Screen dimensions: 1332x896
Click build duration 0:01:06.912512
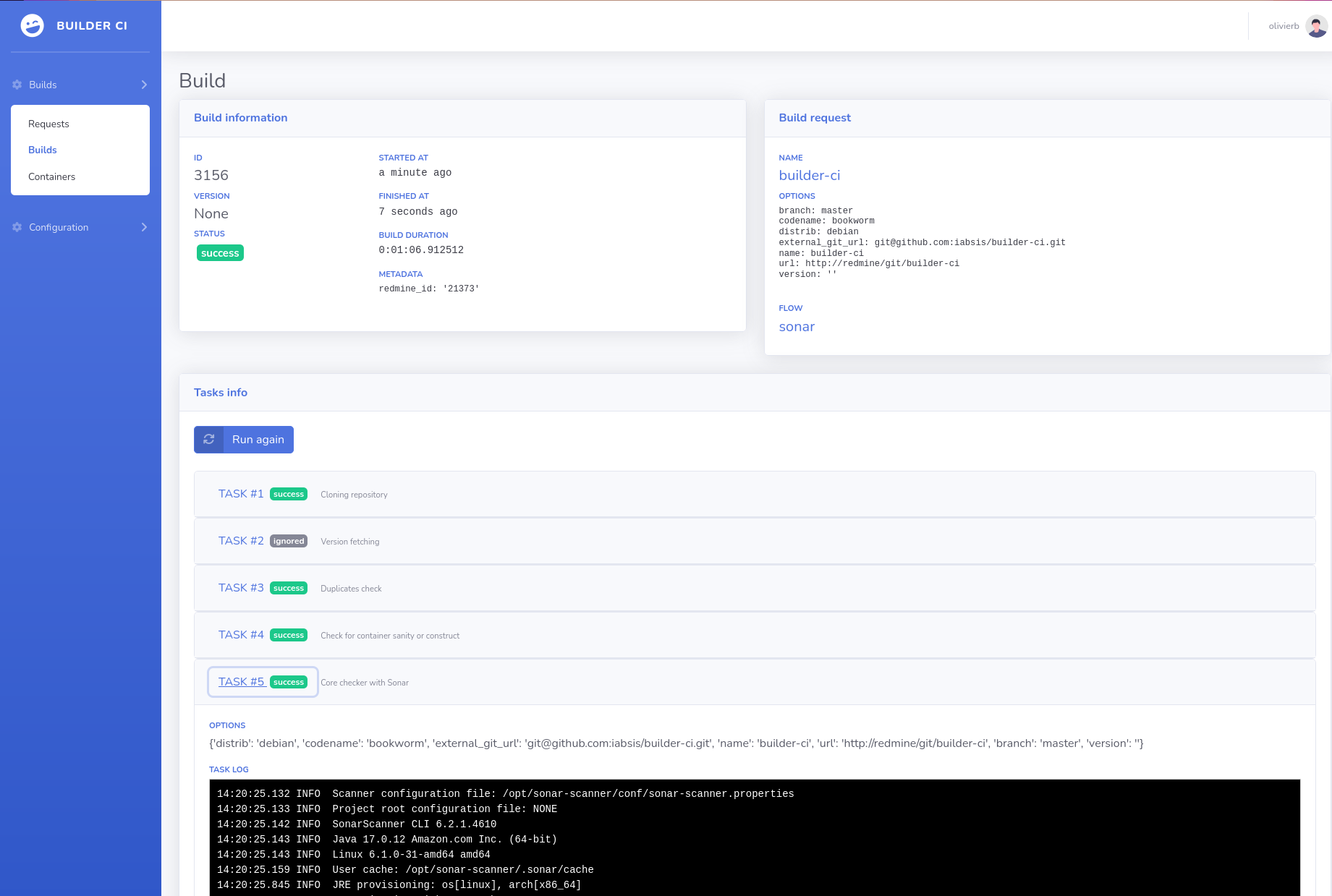[421, 250]
